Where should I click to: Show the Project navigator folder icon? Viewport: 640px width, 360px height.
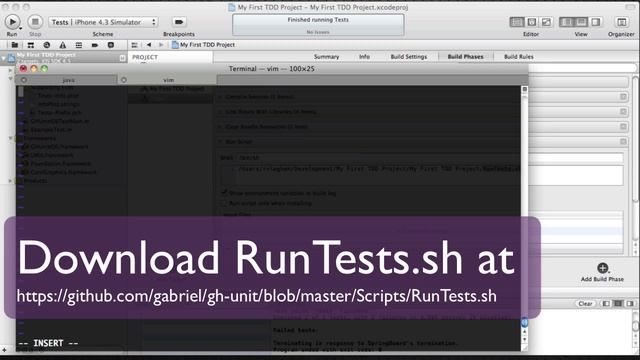coord(15,45)
